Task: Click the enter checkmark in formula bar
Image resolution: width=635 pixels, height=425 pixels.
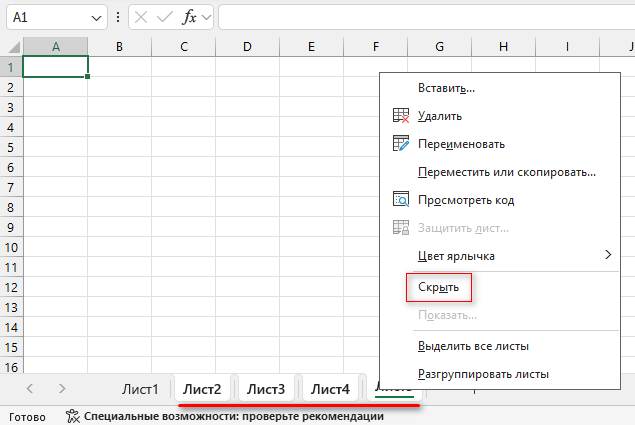Action: pyautogui.click(x=165, y=18)
